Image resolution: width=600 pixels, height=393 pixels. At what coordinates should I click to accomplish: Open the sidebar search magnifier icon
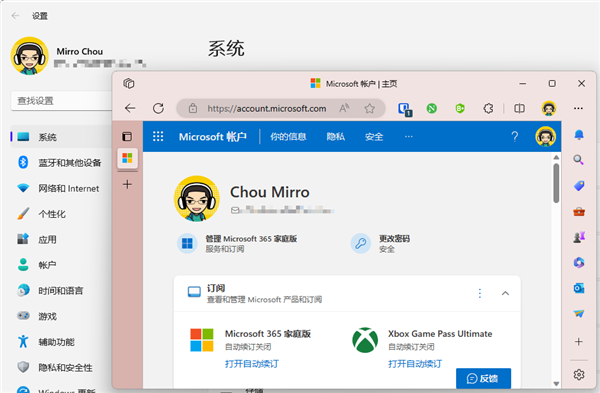tap(579, 160)
